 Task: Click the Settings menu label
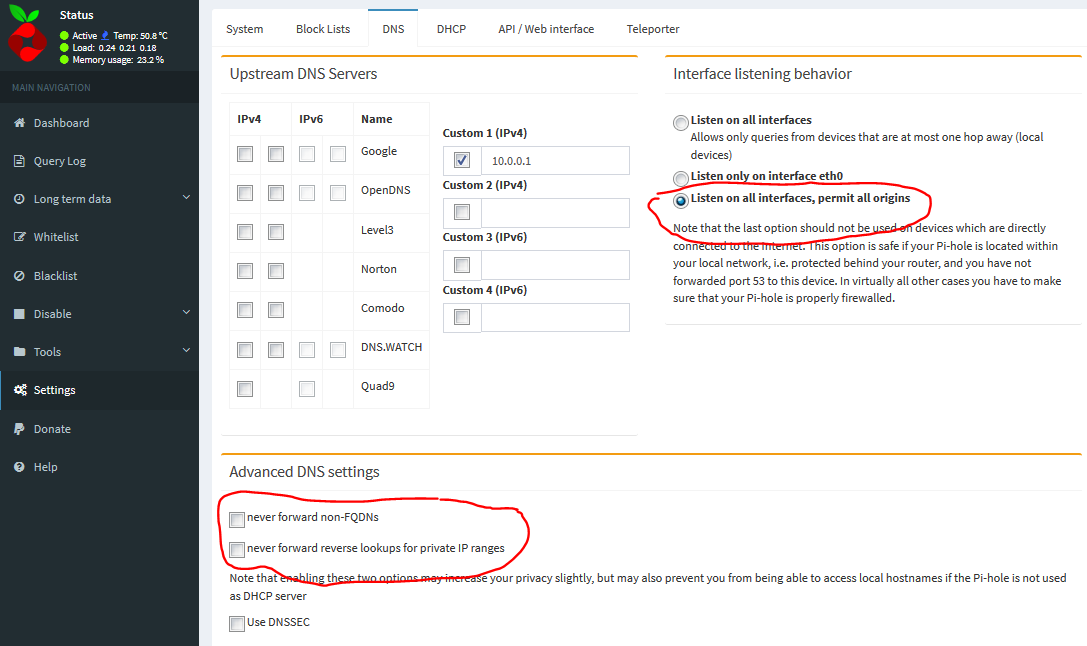click(55, 390)
